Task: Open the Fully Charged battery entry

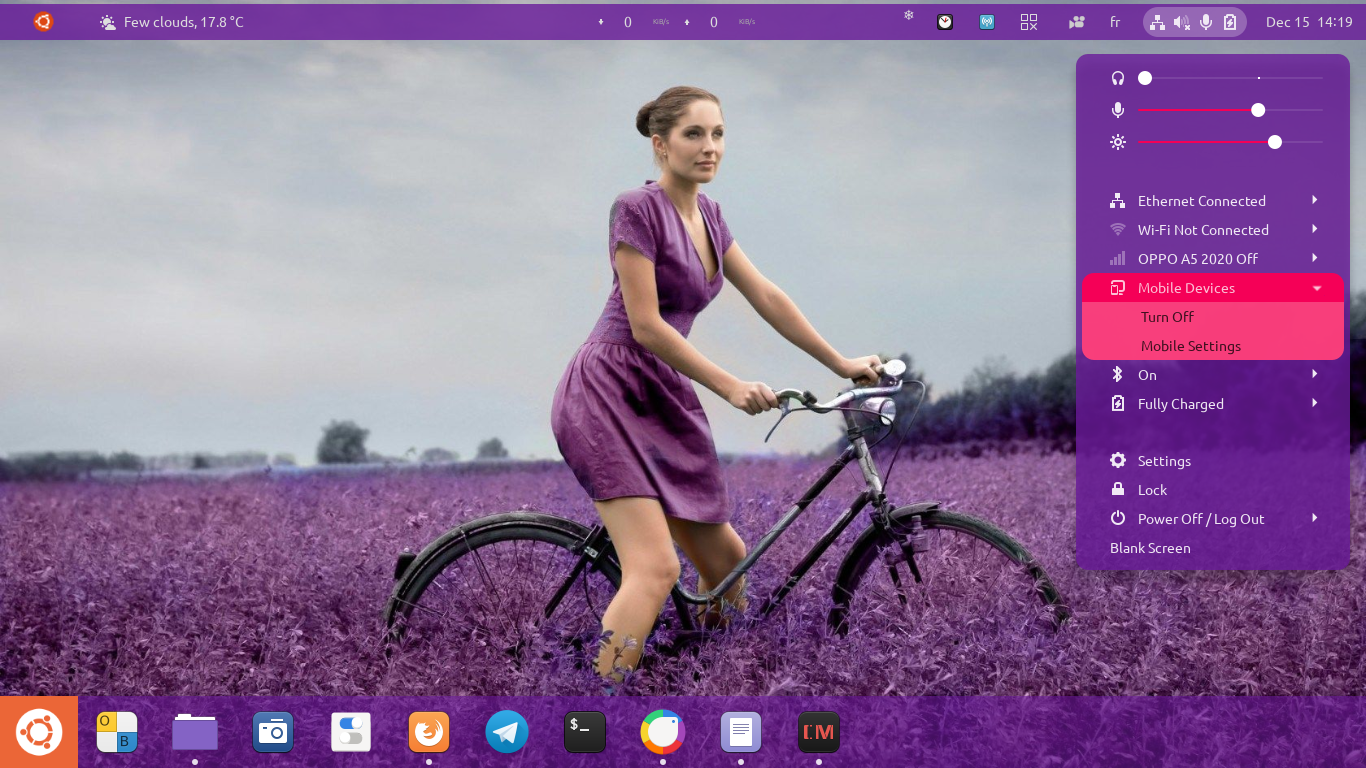Action: tap(1213, 404)
